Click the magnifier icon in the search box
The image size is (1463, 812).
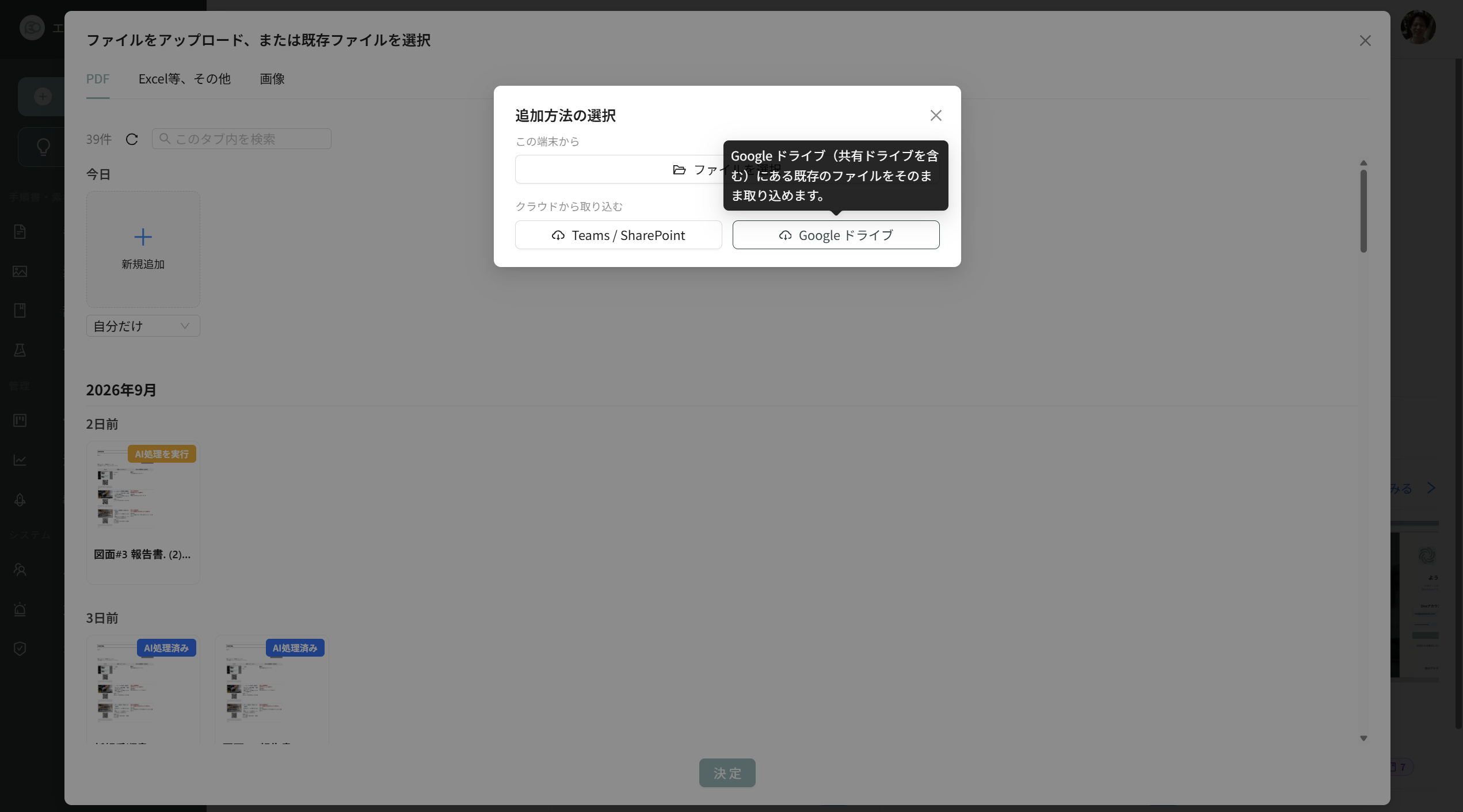[x=165, y=139]
